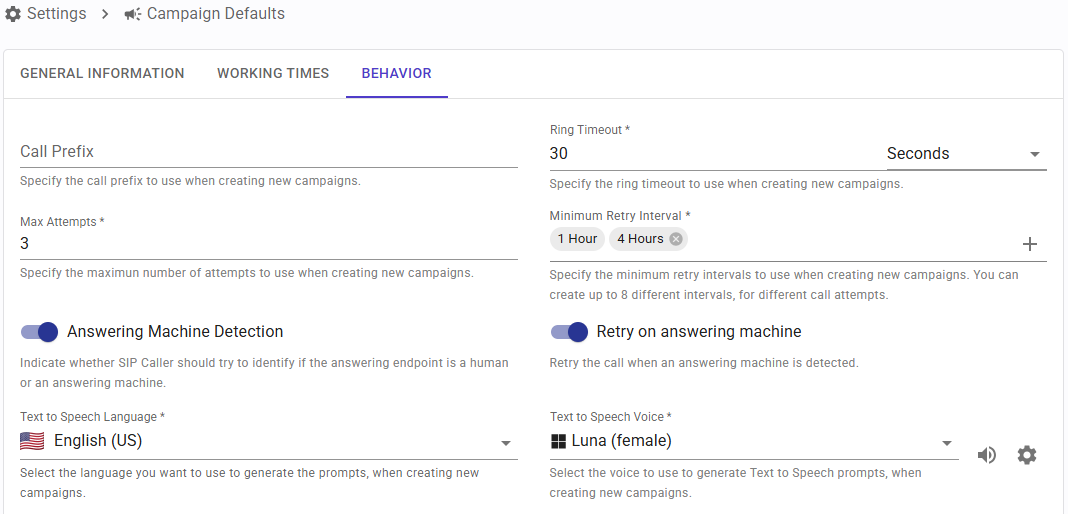
Task: Play the Luna voice sample speaker icon
Action: tap(987, 455)
